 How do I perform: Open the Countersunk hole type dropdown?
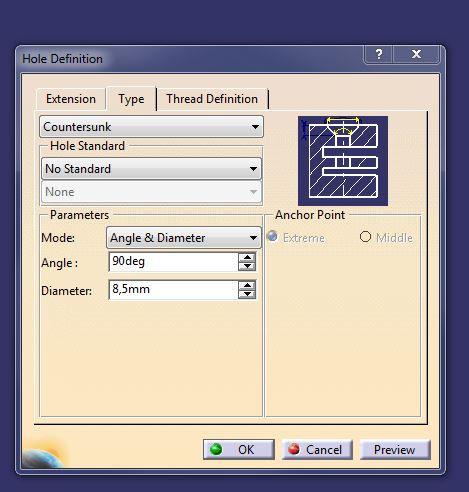(x=151, y=127)
